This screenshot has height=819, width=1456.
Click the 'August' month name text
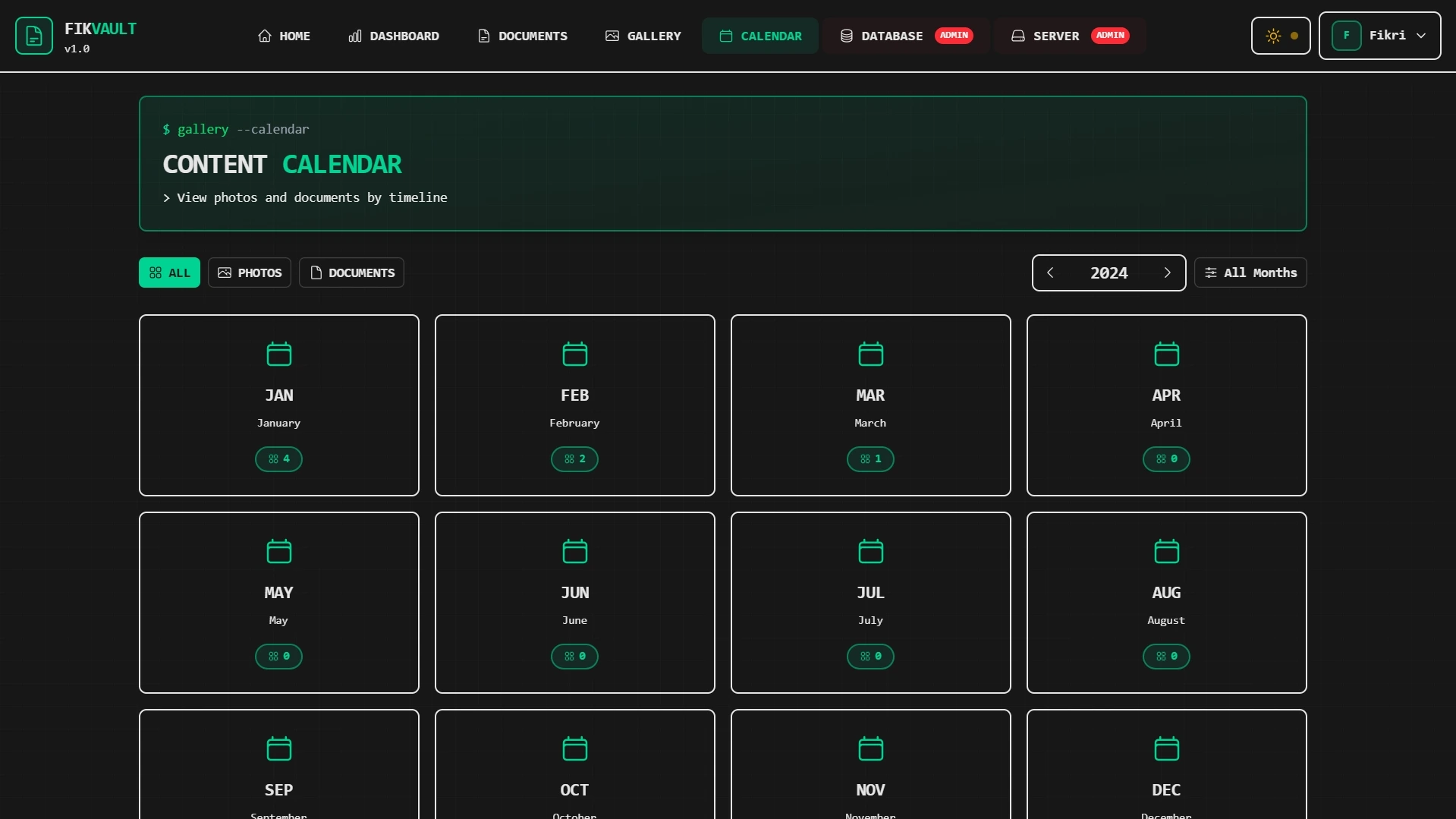(1166, 620)
